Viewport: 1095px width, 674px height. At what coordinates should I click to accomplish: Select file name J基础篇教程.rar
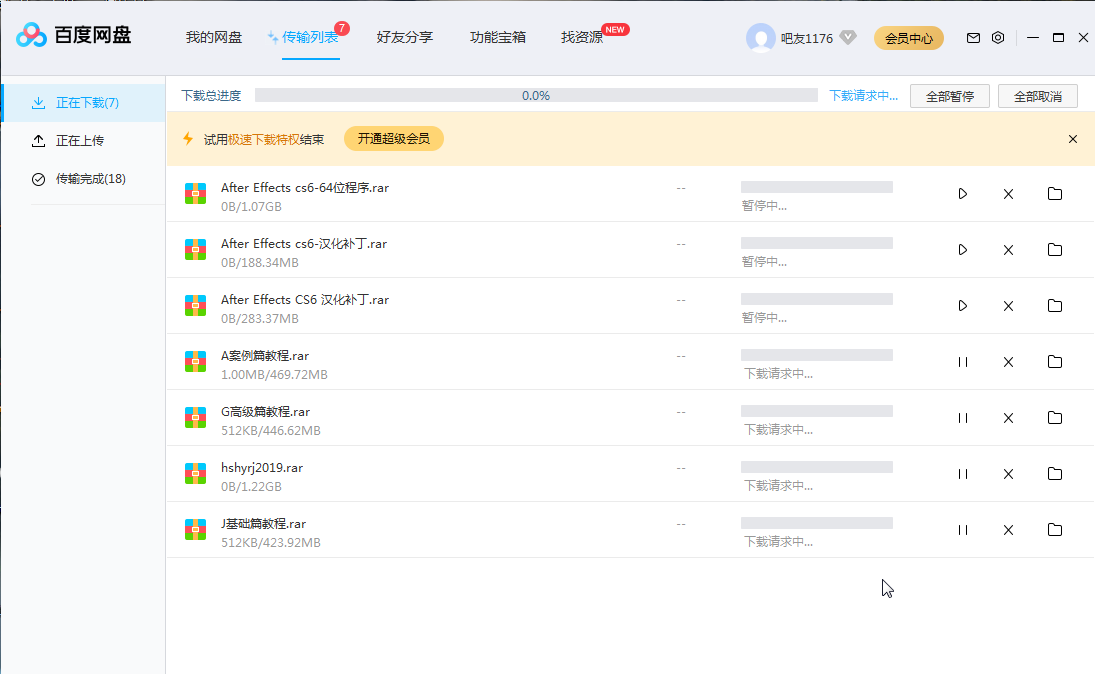263,523
